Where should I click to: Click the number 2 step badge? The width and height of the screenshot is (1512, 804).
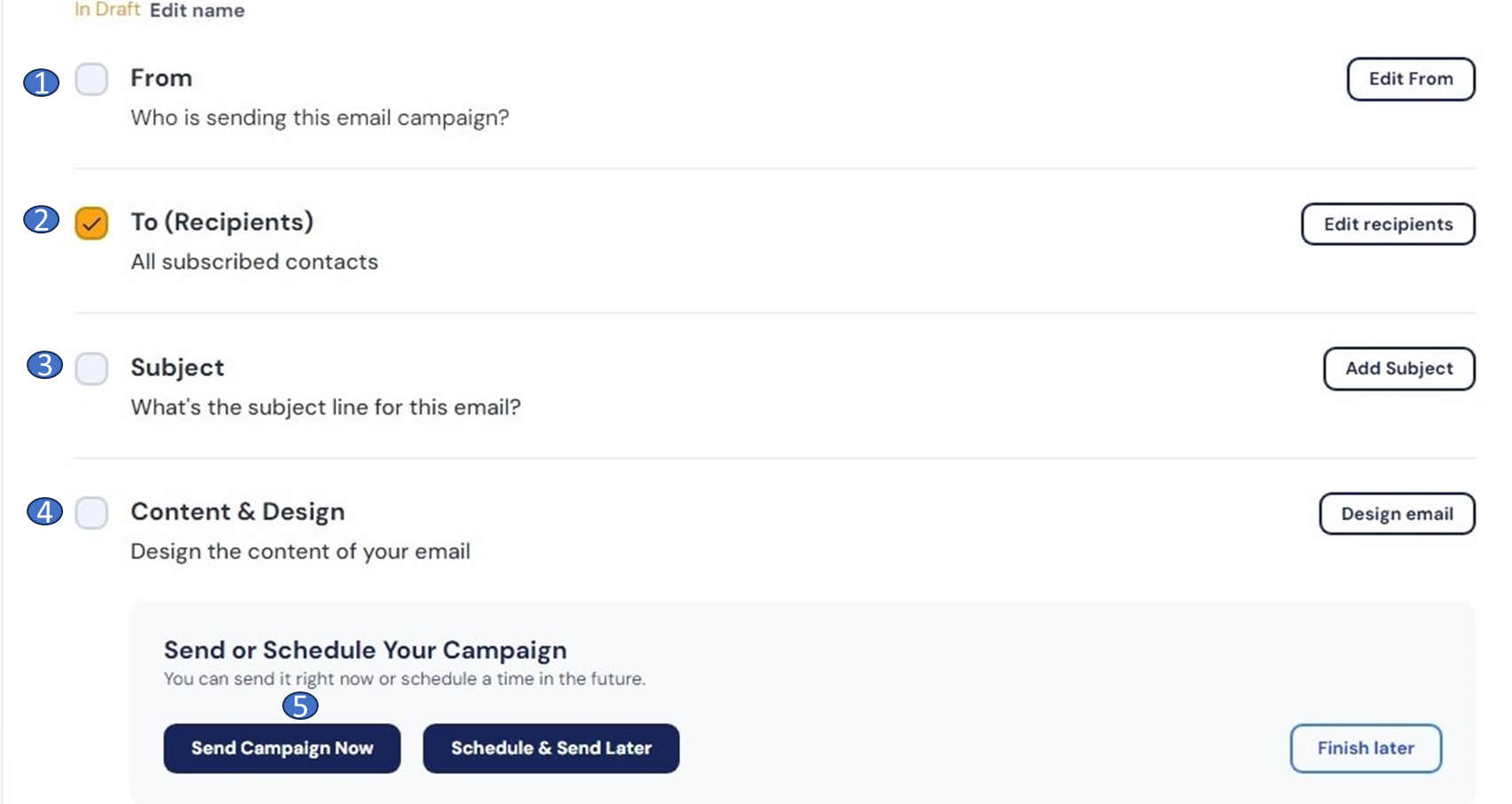(41, 219)
